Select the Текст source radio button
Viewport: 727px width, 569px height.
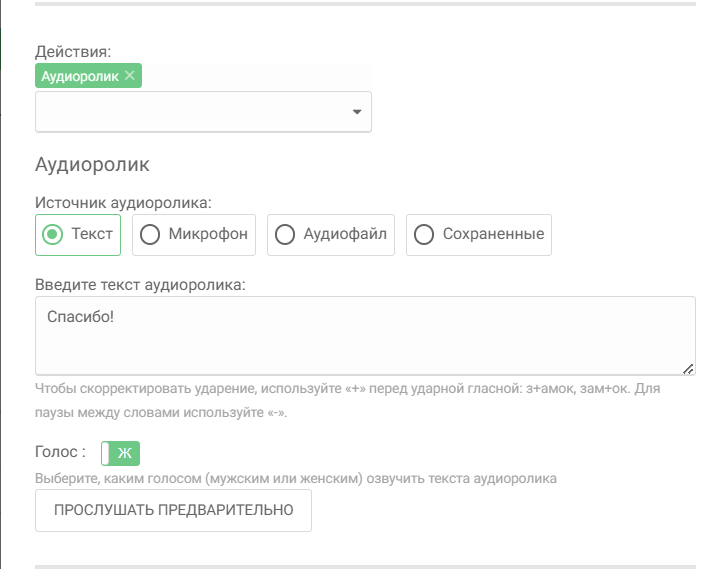pos(78,235)
